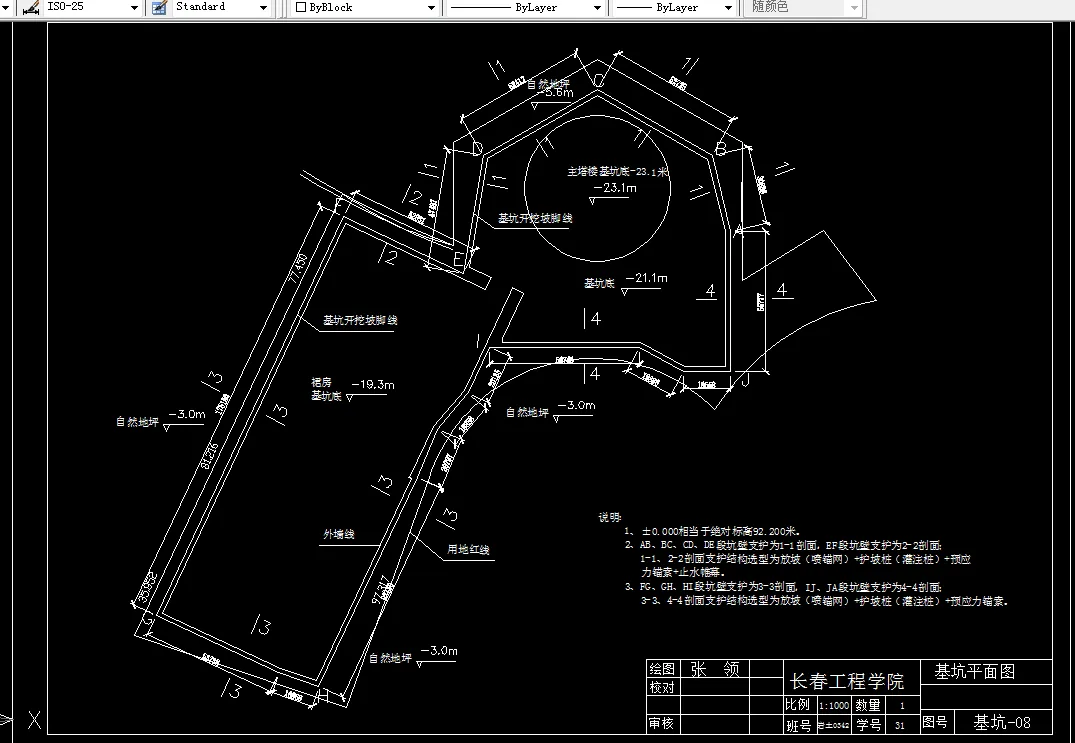Screen dimensions: 1075x743
Task: Click the text style icon beside Standard
Action: tap(157, 8)
